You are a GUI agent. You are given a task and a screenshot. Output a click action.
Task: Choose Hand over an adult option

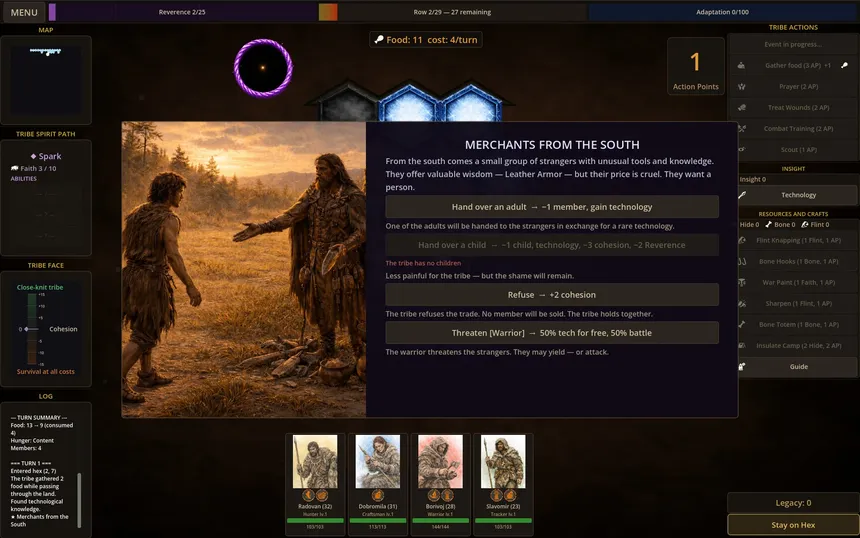[x=552, y=207]
